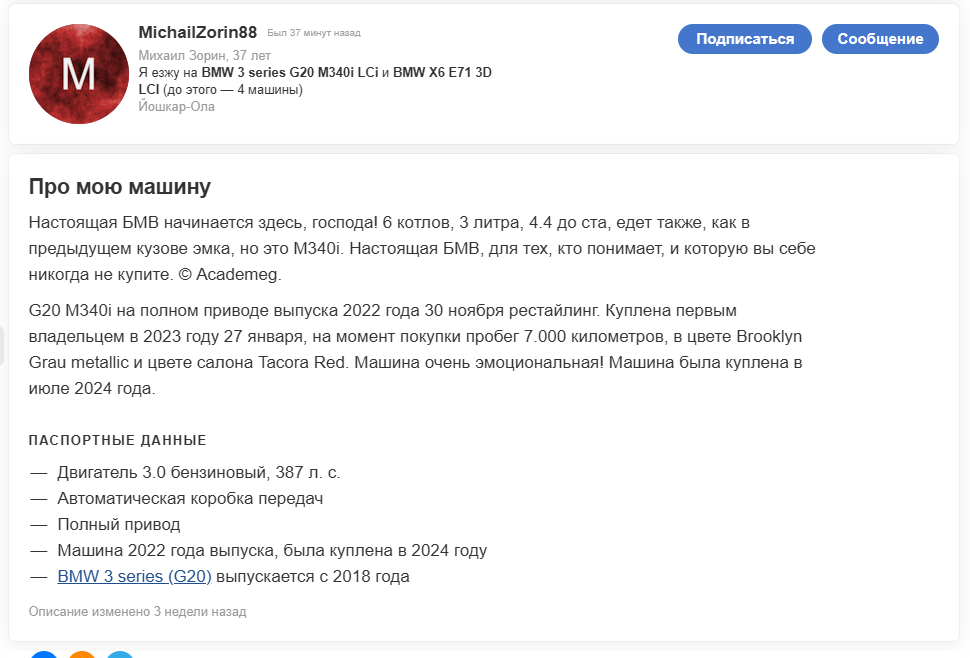Screen dimensions: 970x658
Task: Follow the BMW 3 series (G20) hyperlink
Action: pyautogui.click(x=134, y=577)
